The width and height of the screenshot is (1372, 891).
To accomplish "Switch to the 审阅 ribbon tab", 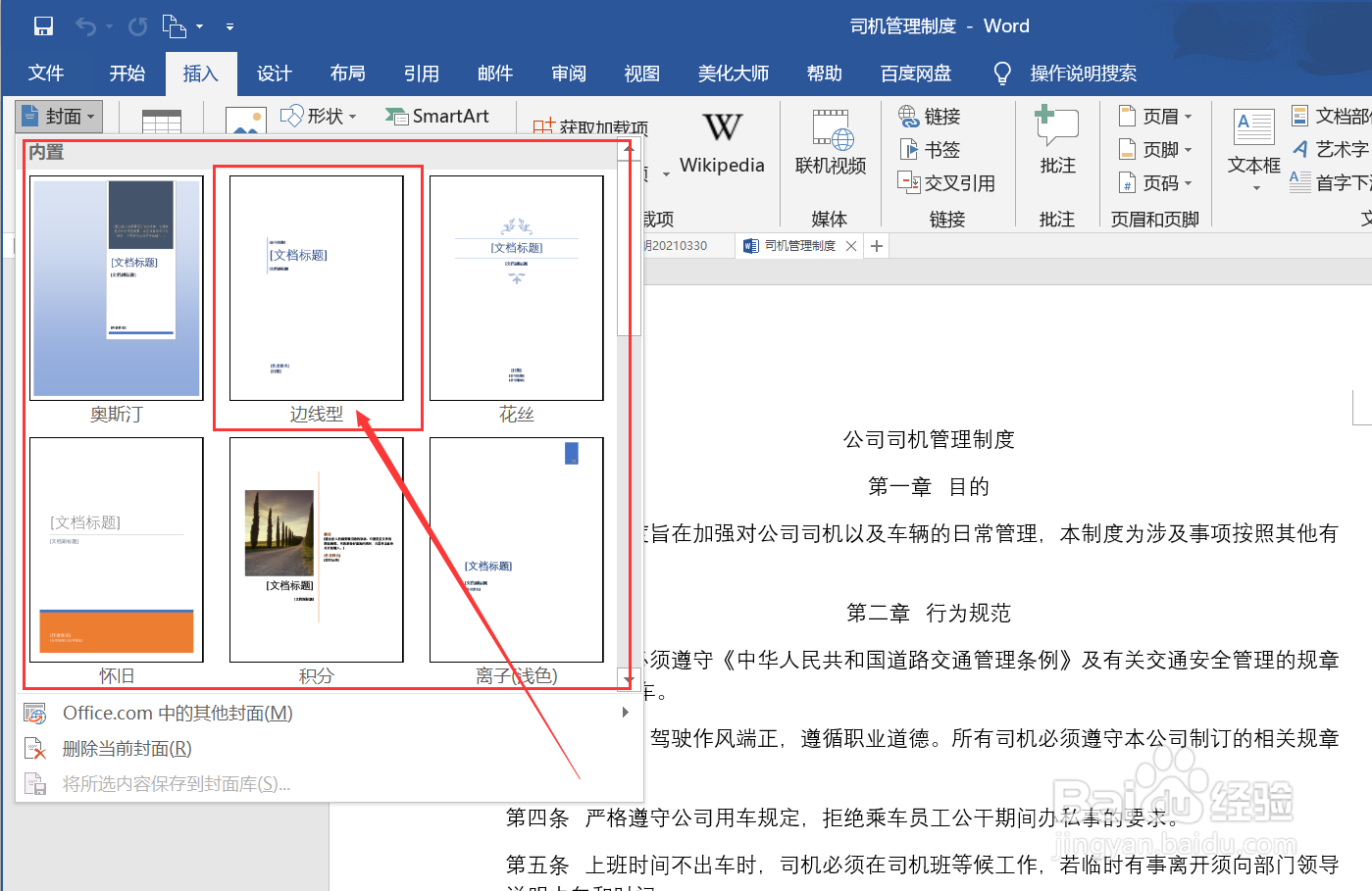I will coord(568,73).
